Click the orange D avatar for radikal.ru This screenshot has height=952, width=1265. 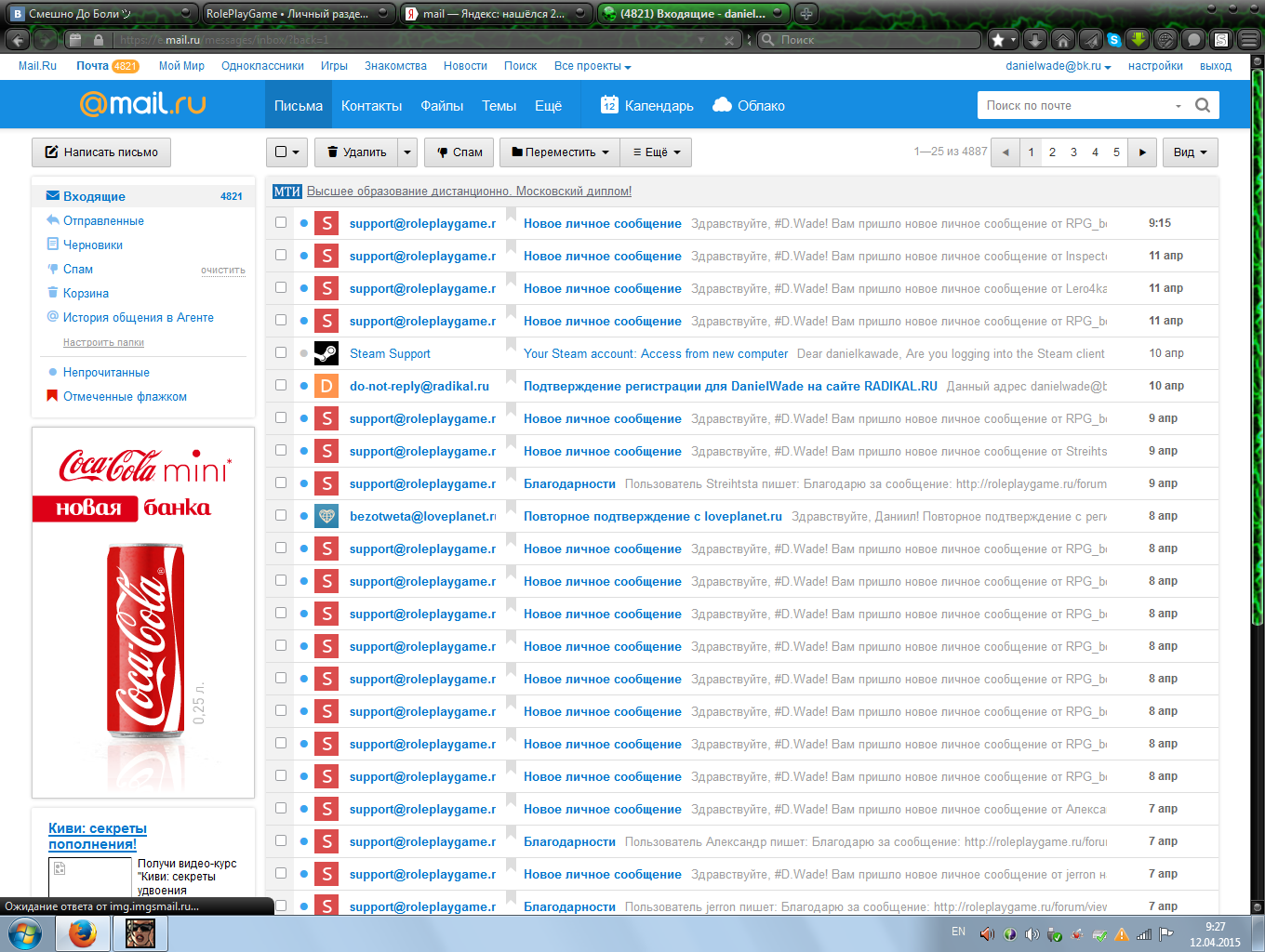(x=326, y=386)
